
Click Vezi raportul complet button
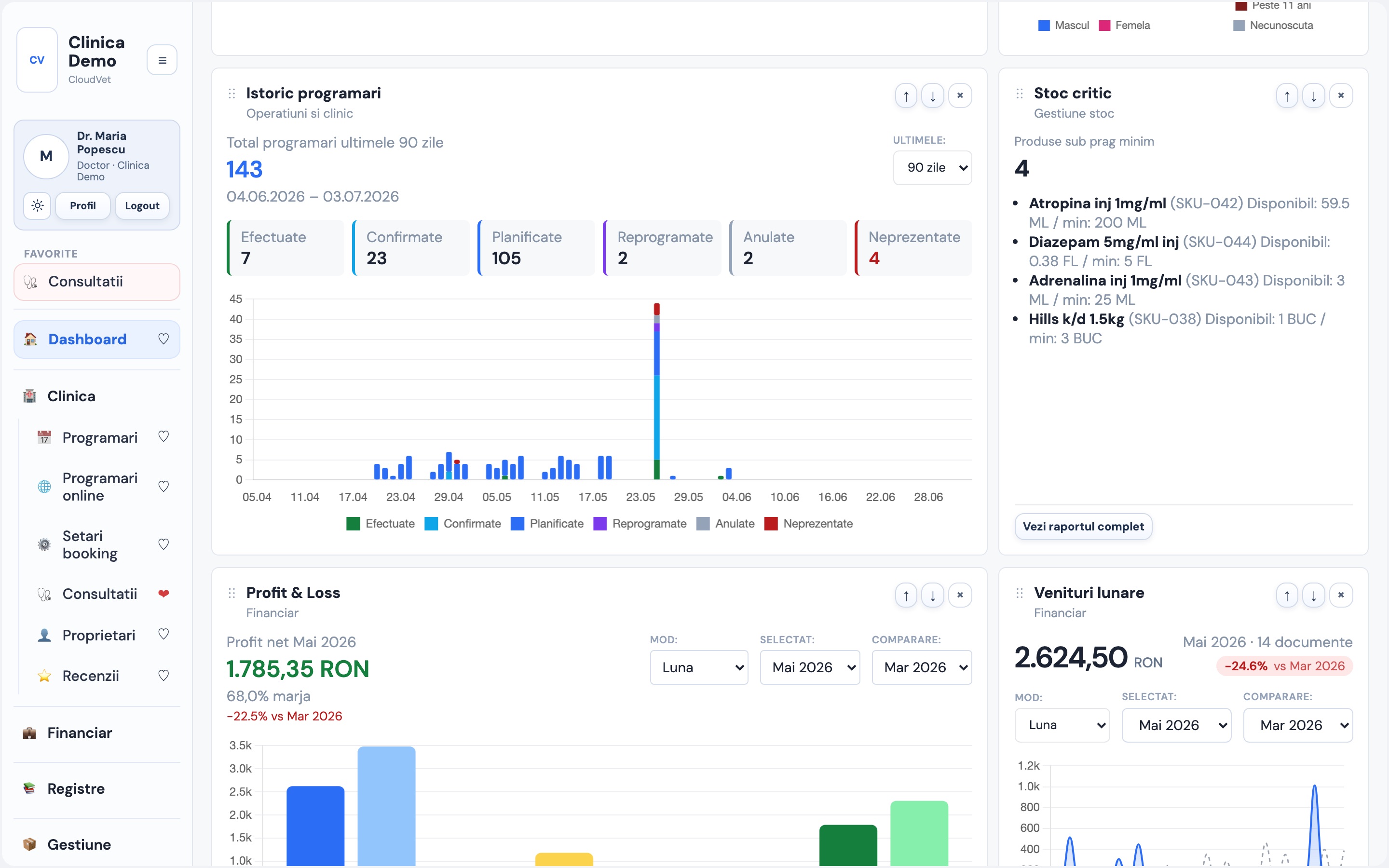[1083, 527]
